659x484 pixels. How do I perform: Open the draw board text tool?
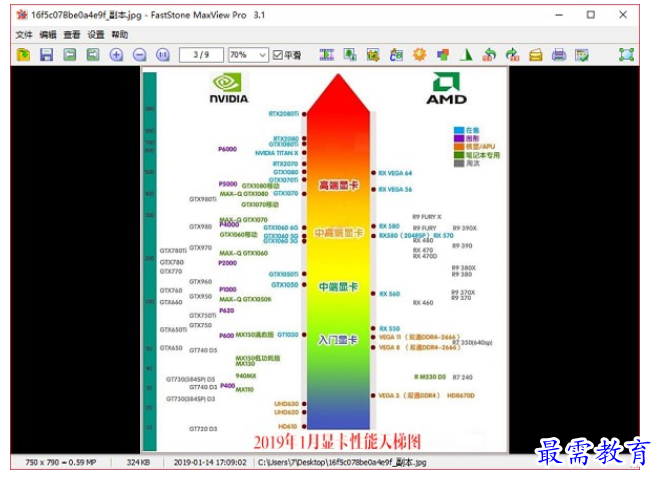click(x=396, y=55)
